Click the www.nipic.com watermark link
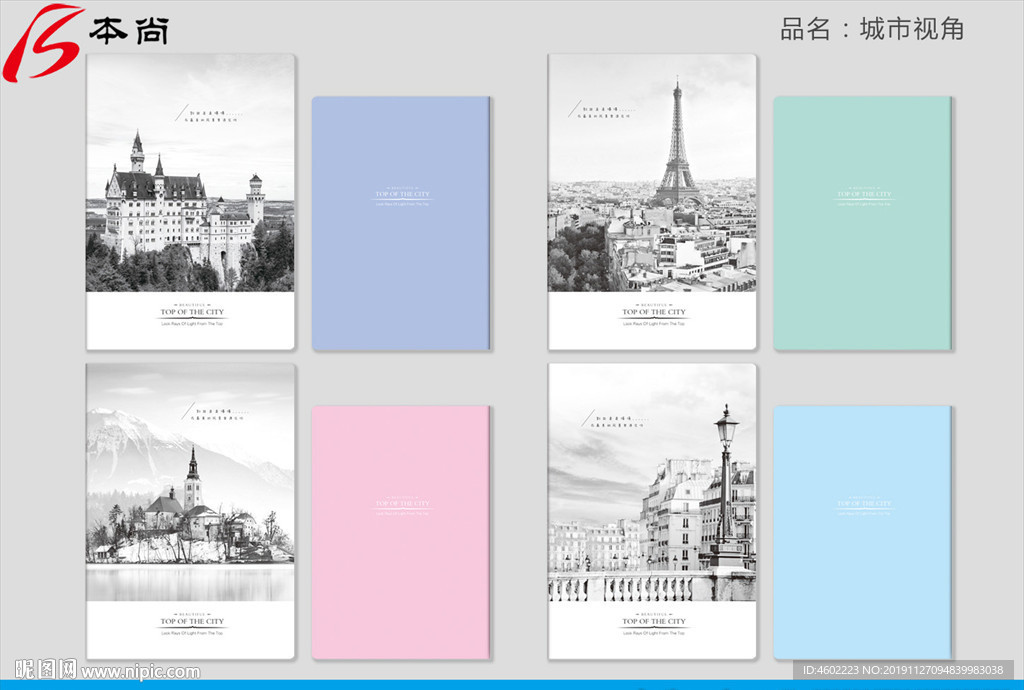1024x690 pixels. pyautogui.click(x=141, y=672)
